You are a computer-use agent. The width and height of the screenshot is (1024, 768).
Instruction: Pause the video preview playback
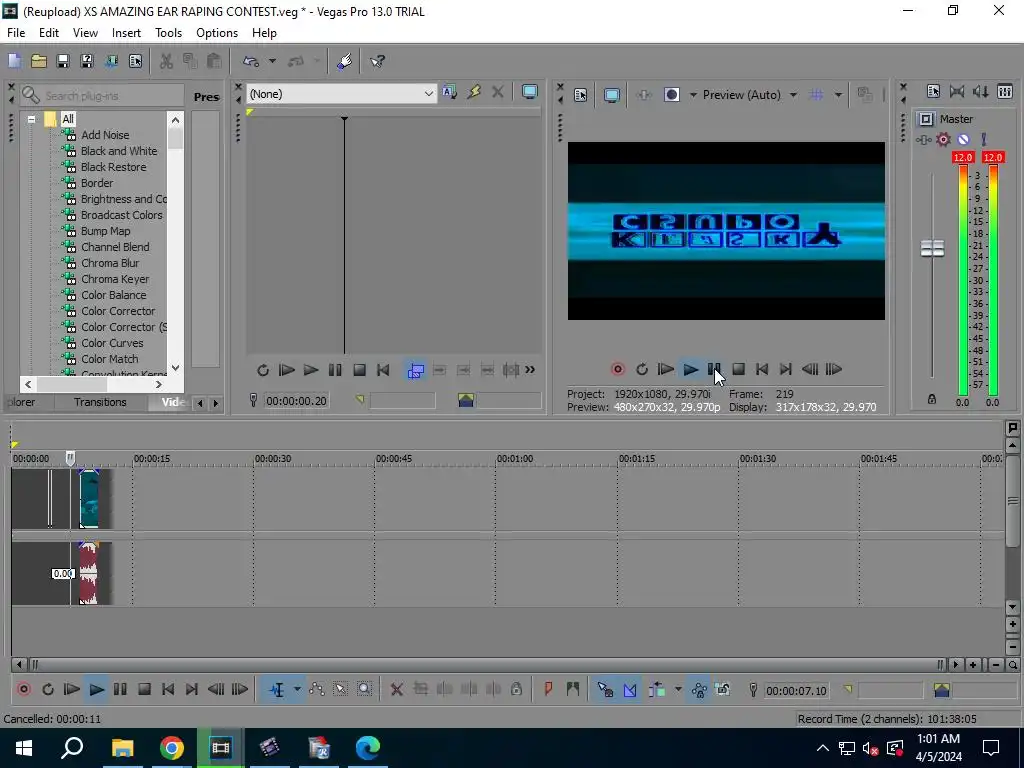pos(714,370)
